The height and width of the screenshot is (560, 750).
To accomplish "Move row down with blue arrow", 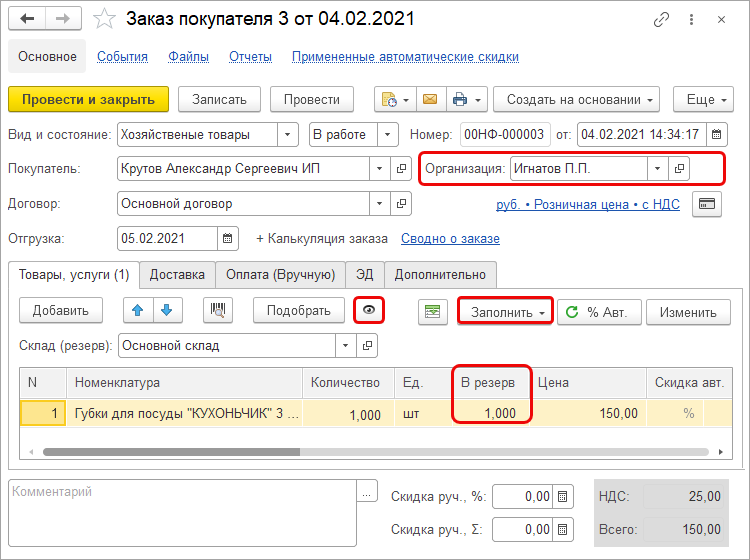I will click(167, 310).
